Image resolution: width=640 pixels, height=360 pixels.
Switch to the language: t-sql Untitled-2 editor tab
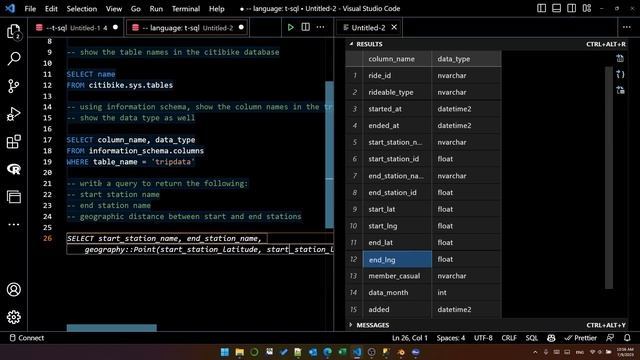pos(187,28)
